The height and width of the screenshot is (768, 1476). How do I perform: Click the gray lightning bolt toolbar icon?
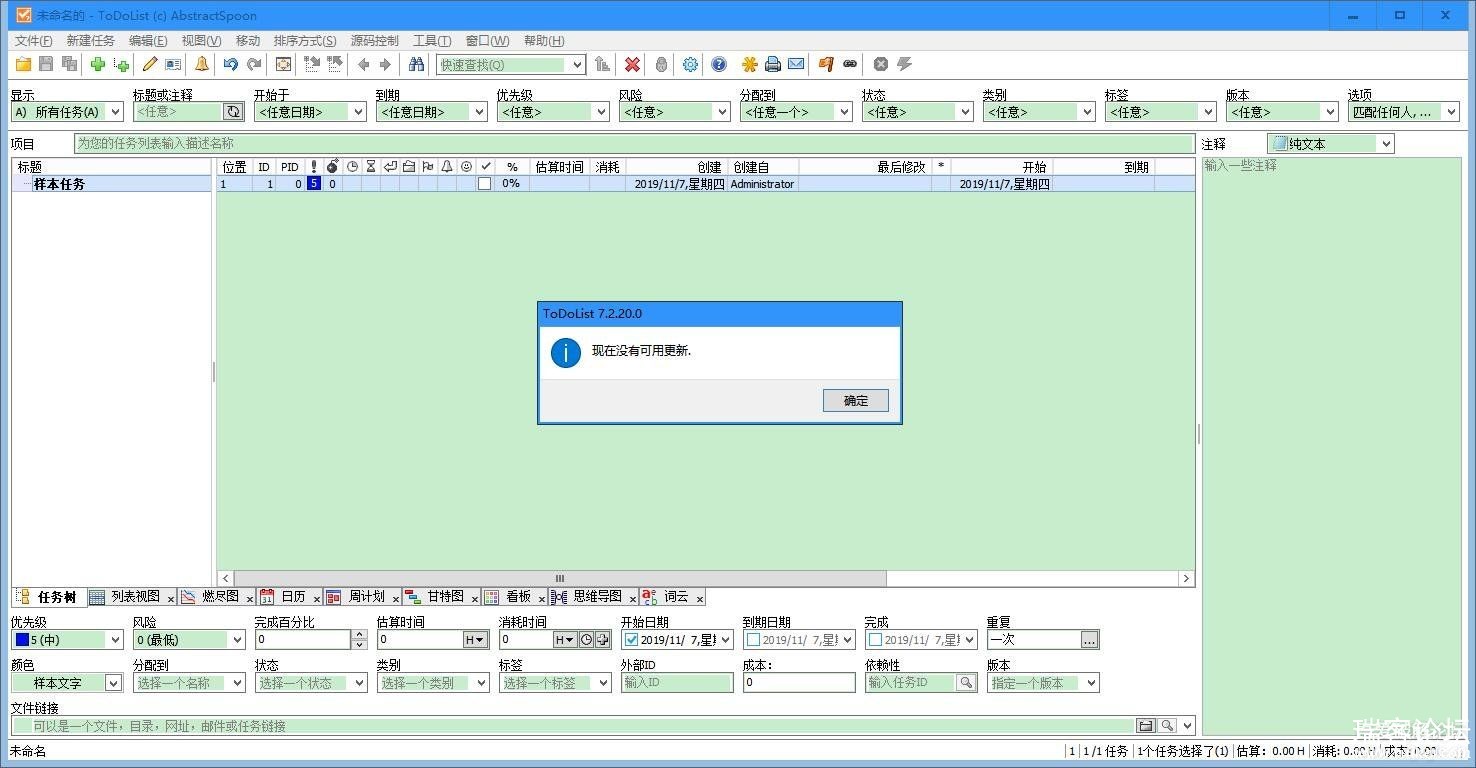904,64
